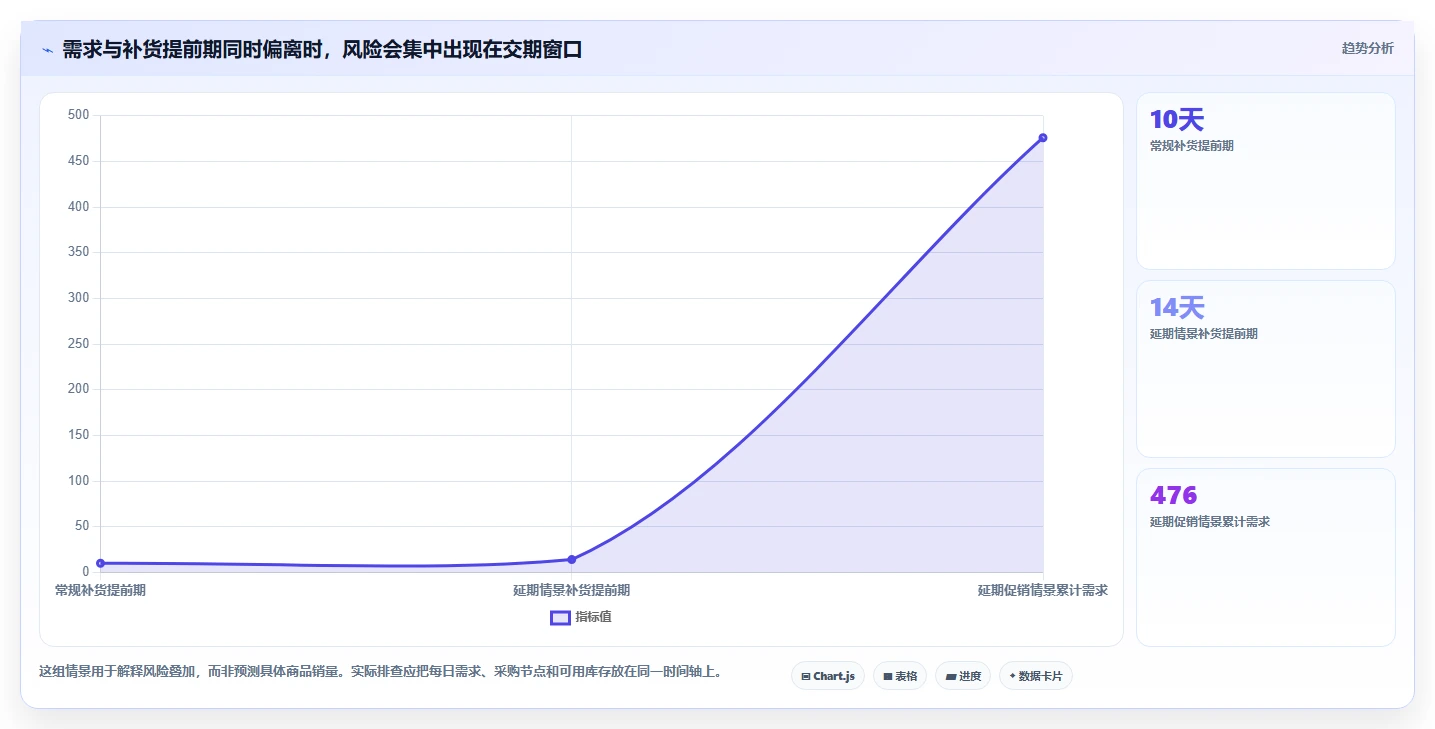Click the Chart.js tag chip

tap(827, 676)
